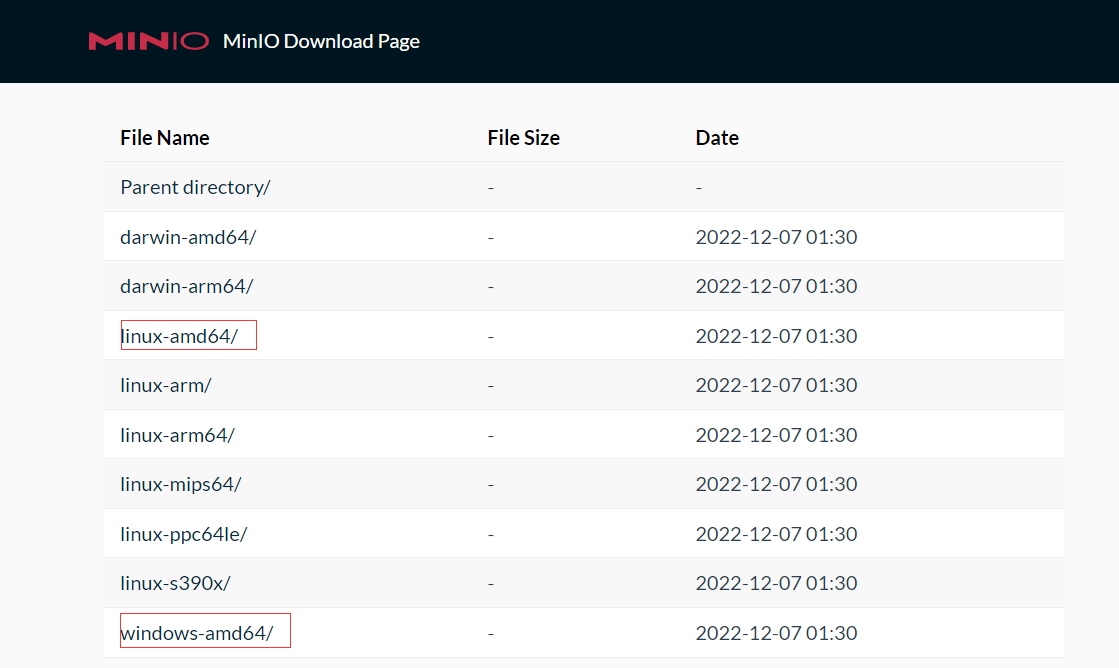Click the MinIO logo in header
The image size is (1119, 668).
pyautogui.click(x=148, y=41)
